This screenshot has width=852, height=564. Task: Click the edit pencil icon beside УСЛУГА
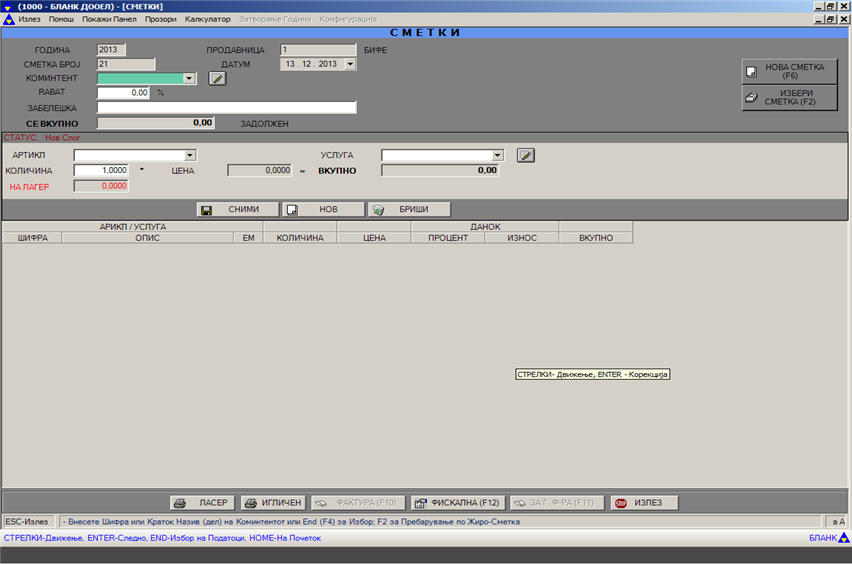click(526, 155)
